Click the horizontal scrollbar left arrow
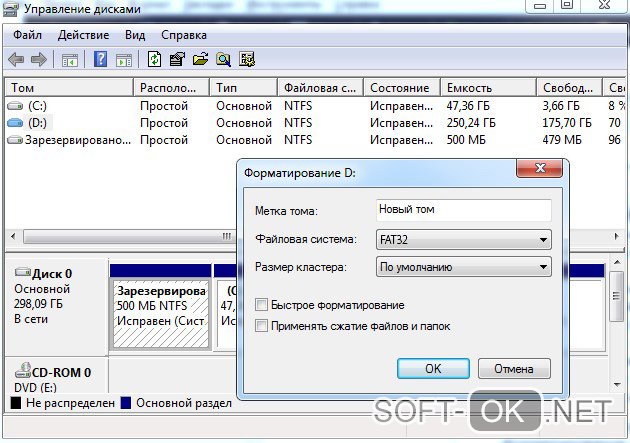The width and height of the screenshot is (630, 443). tap(13, 237)
